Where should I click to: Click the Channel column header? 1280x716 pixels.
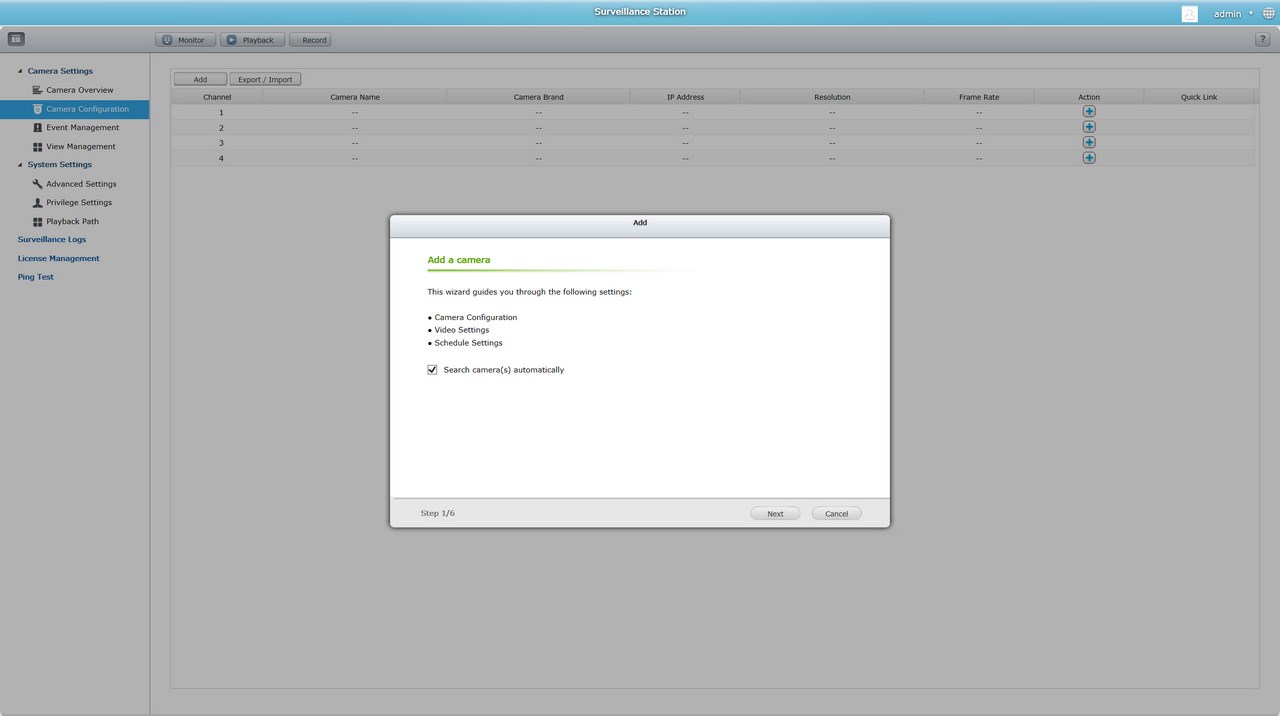click(x=217, y=97)
